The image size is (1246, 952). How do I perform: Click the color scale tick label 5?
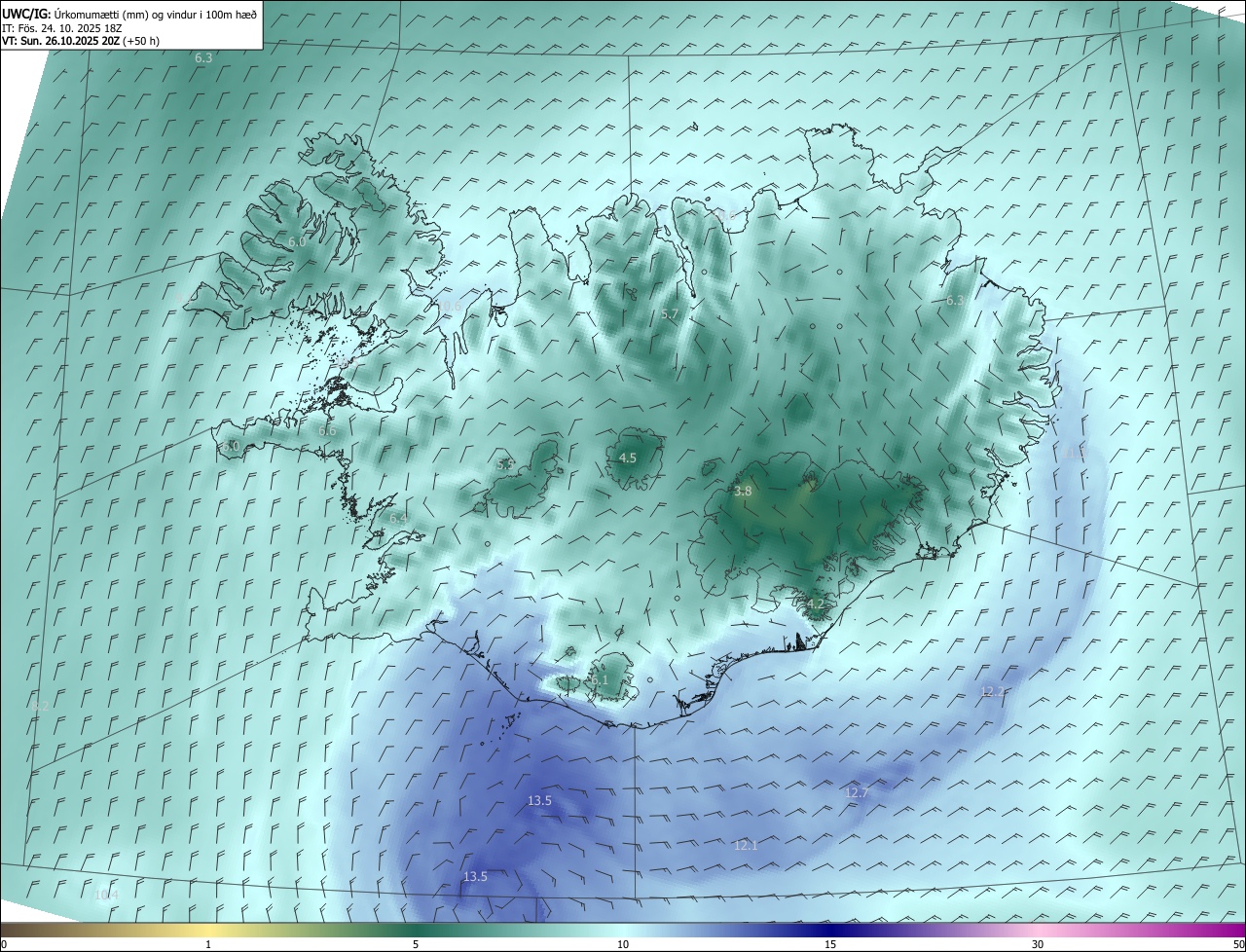pyautogui.click(x=416, y=944)
